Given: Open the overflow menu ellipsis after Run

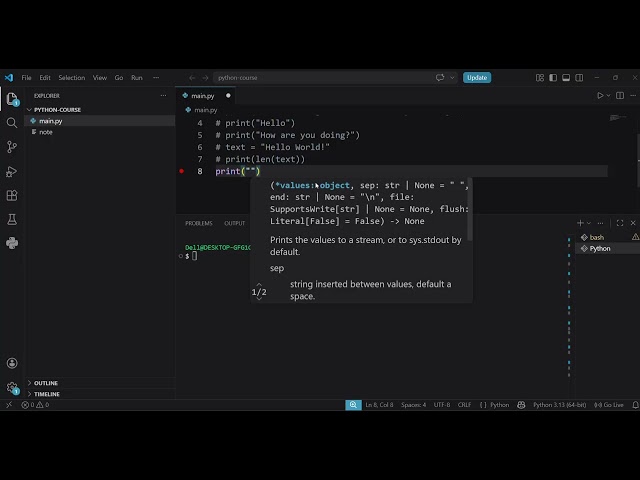Looking at the screenshot, I should coord(156,78).
